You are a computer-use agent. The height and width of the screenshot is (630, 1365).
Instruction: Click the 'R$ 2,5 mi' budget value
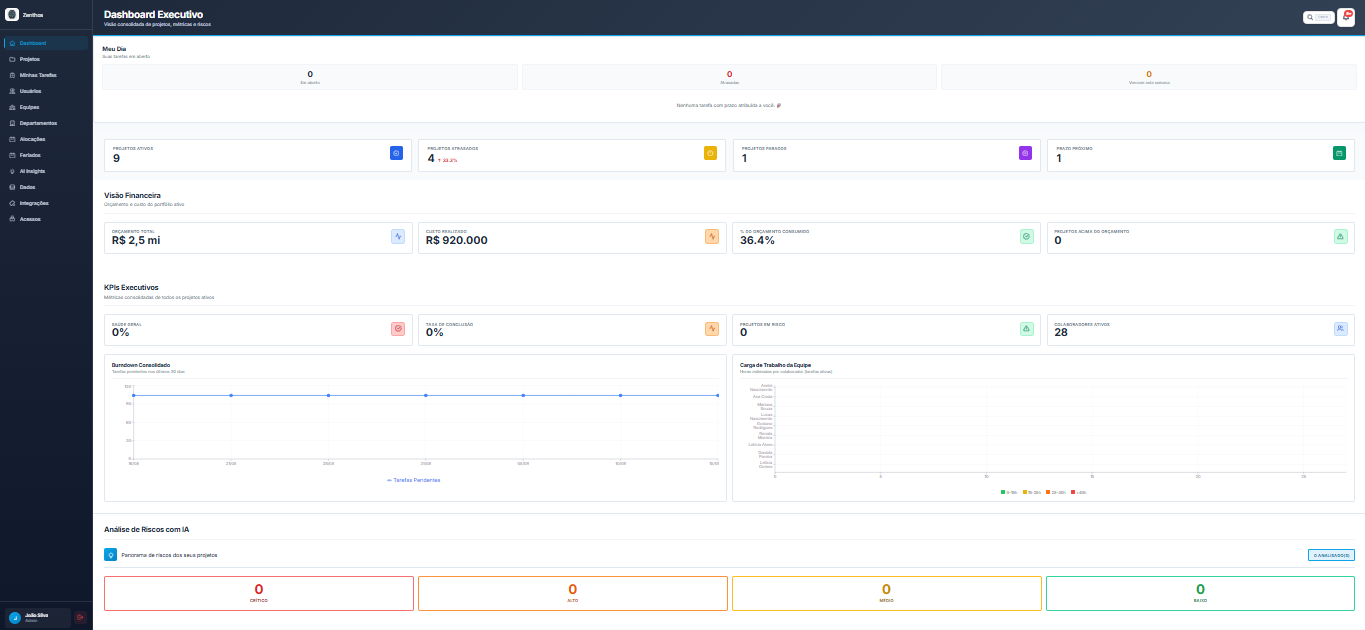[136, 240]
